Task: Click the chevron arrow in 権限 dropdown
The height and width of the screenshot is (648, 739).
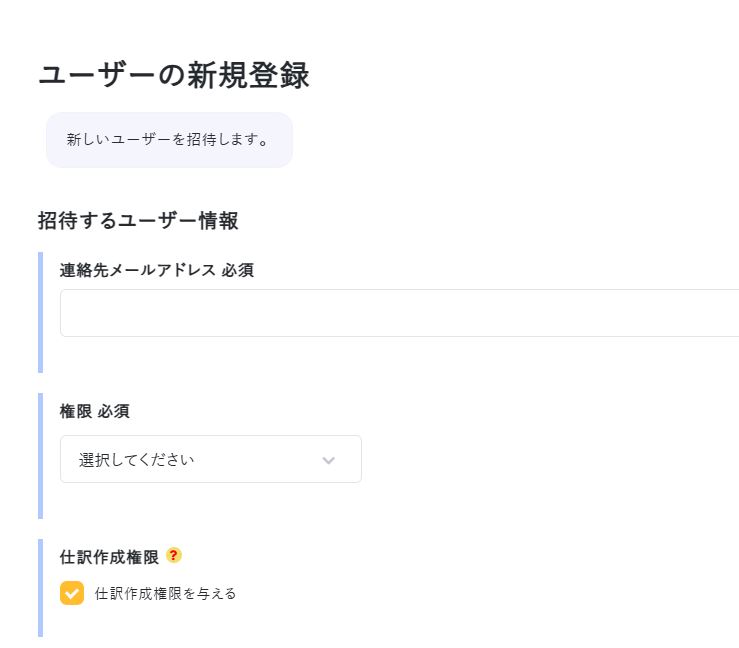Action: (x=328, y=460)
